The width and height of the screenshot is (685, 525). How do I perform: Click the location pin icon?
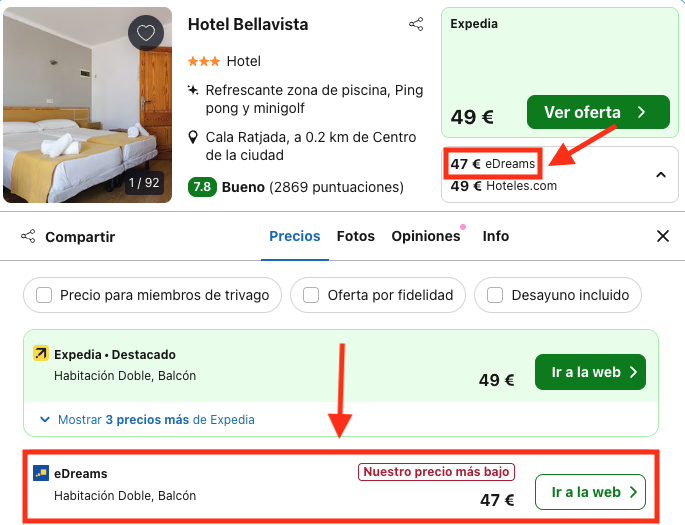point(193,137)
